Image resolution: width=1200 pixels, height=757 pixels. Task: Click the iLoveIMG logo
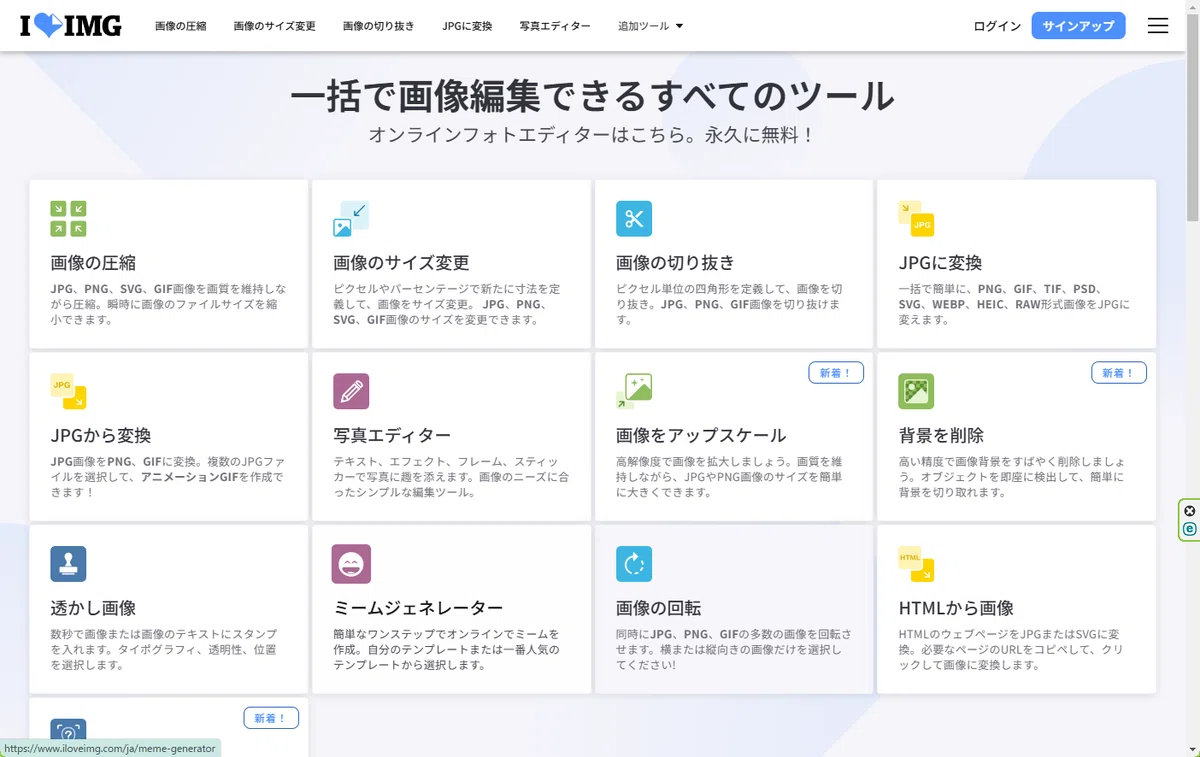coord(71,26)
